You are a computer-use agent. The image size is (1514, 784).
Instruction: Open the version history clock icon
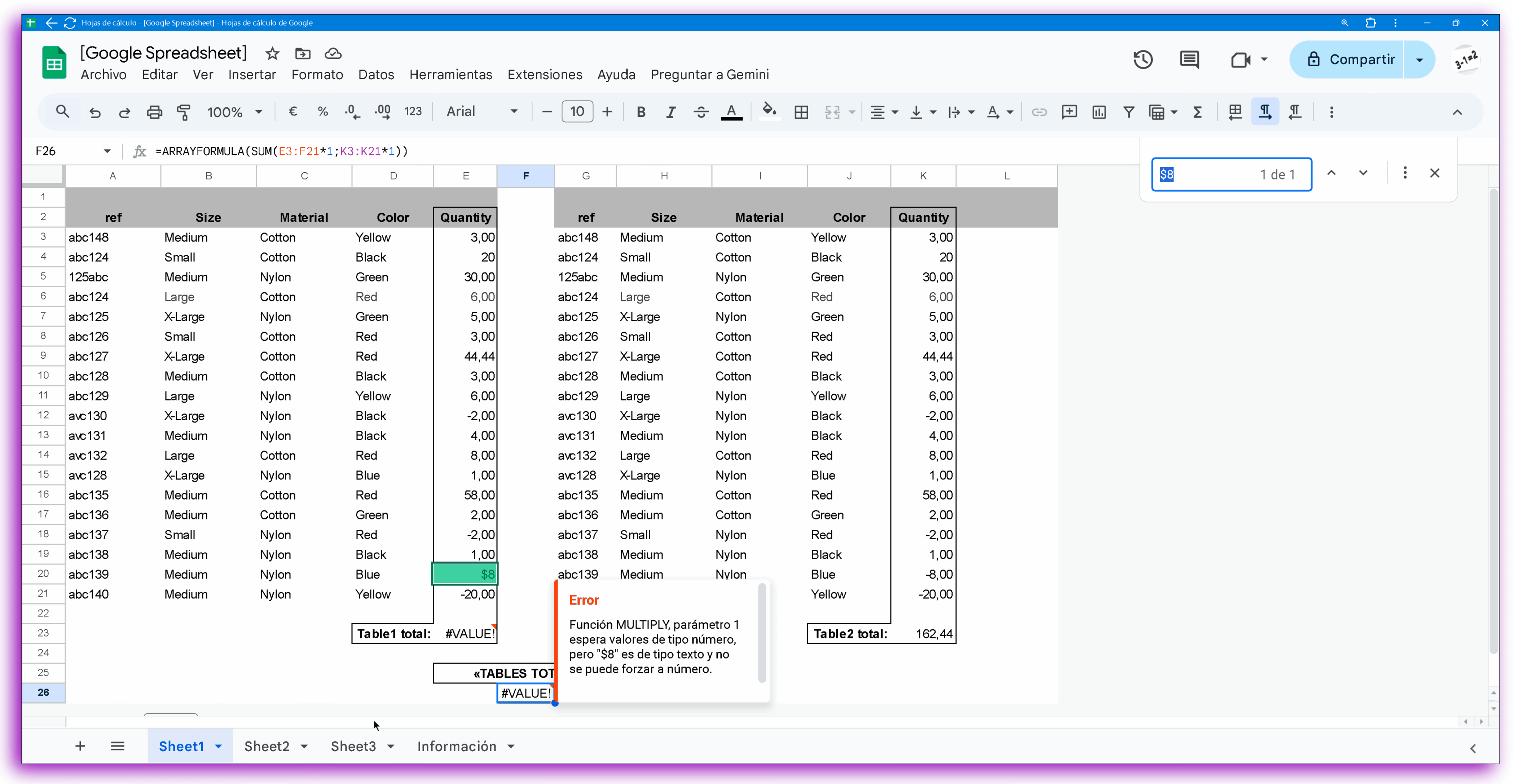pyautogui.click(x=1143, y=59)
